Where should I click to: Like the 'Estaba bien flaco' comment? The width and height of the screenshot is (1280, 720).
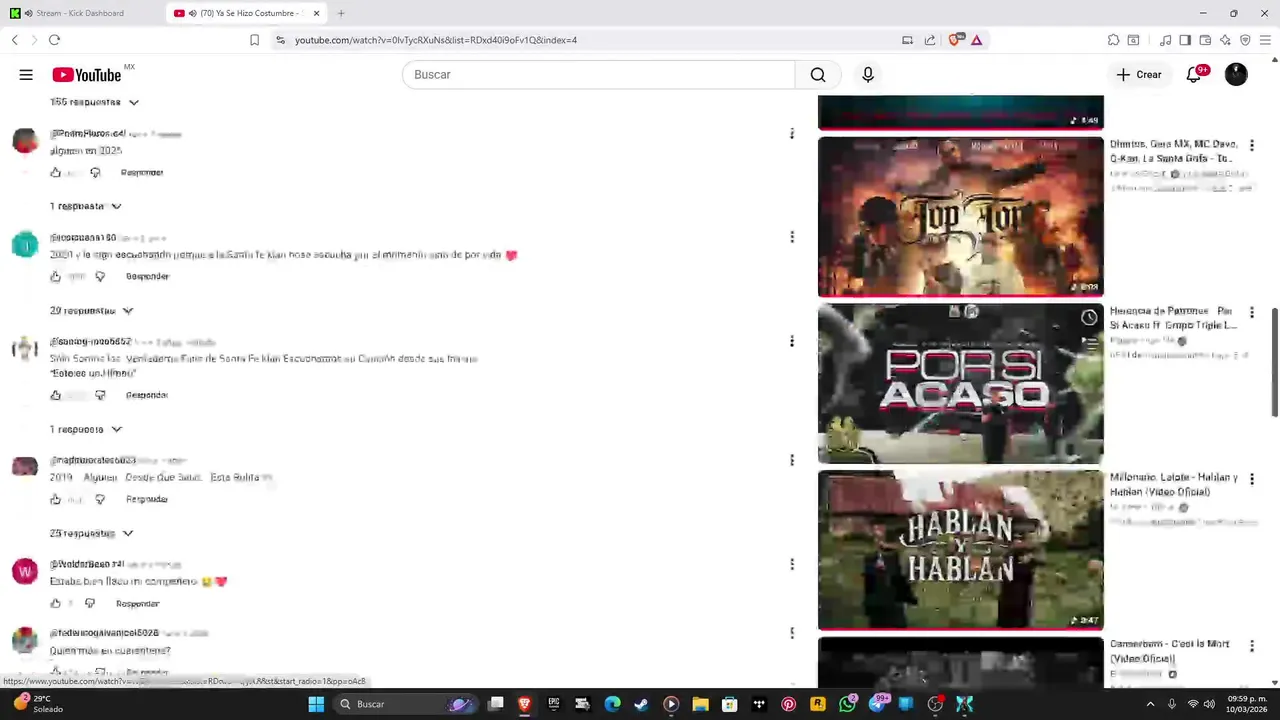[56, 604]
